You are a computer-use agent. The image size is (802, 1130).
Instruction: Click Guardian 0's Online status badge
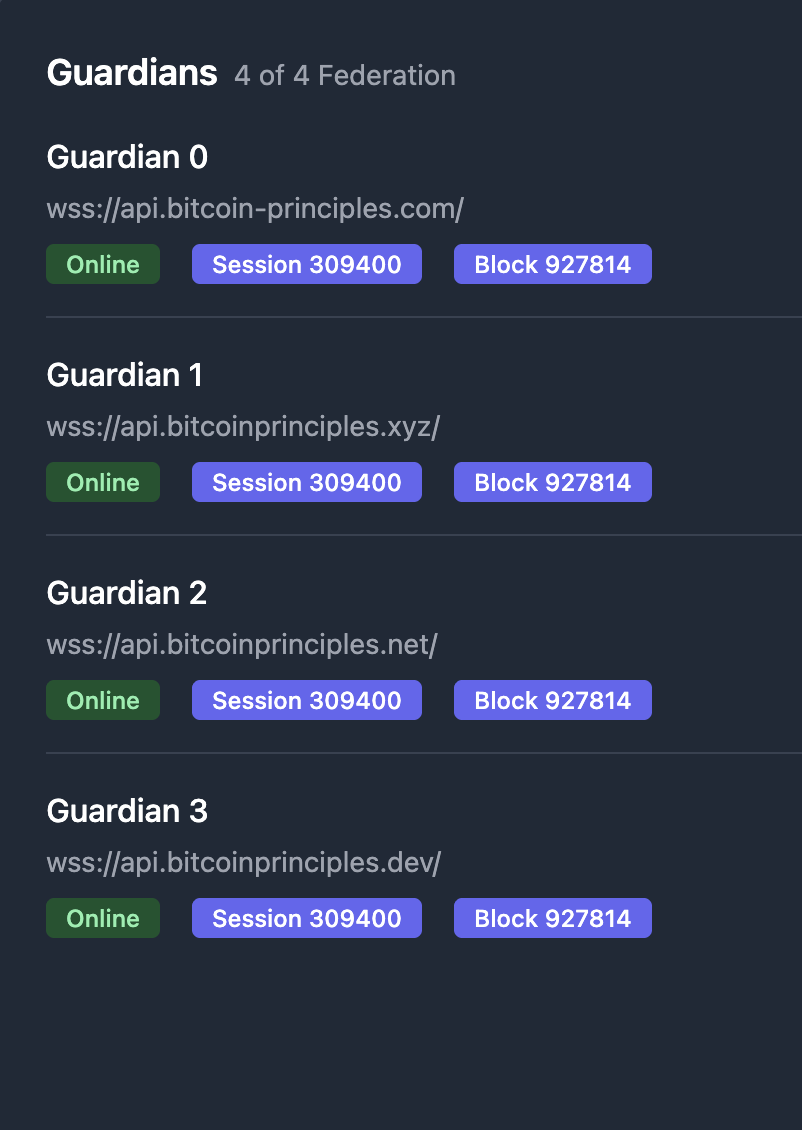(103, 264)
